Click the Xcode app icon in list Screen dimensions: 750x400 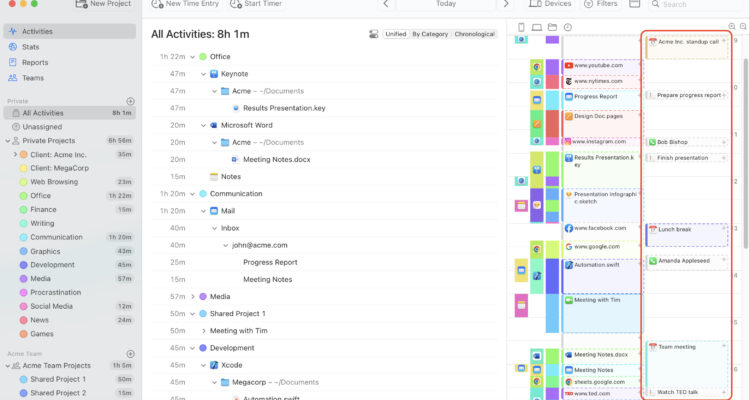coord(214,365)
